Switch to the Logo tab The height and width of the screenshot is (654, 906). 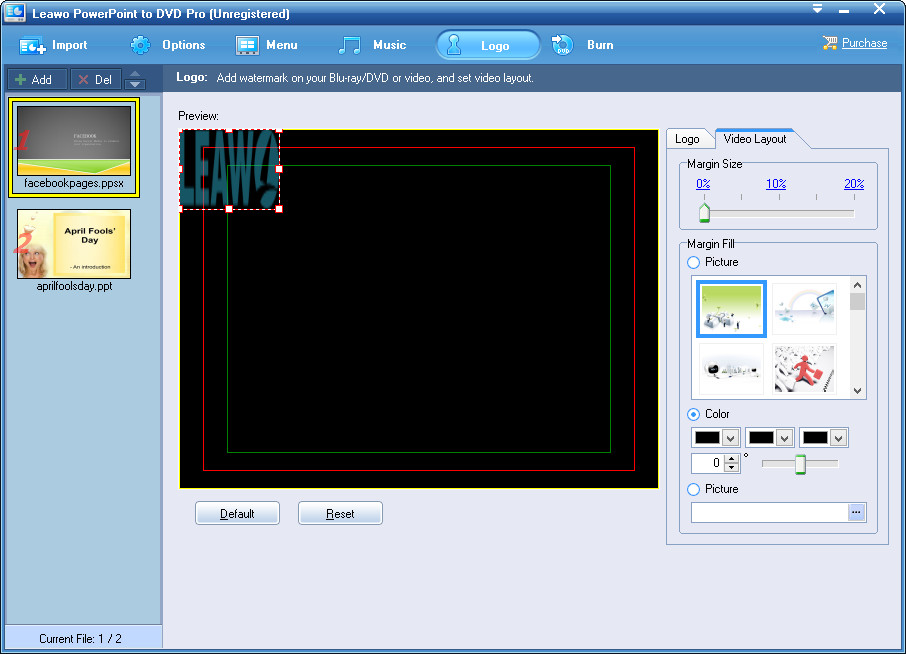(x=687, y=139)
